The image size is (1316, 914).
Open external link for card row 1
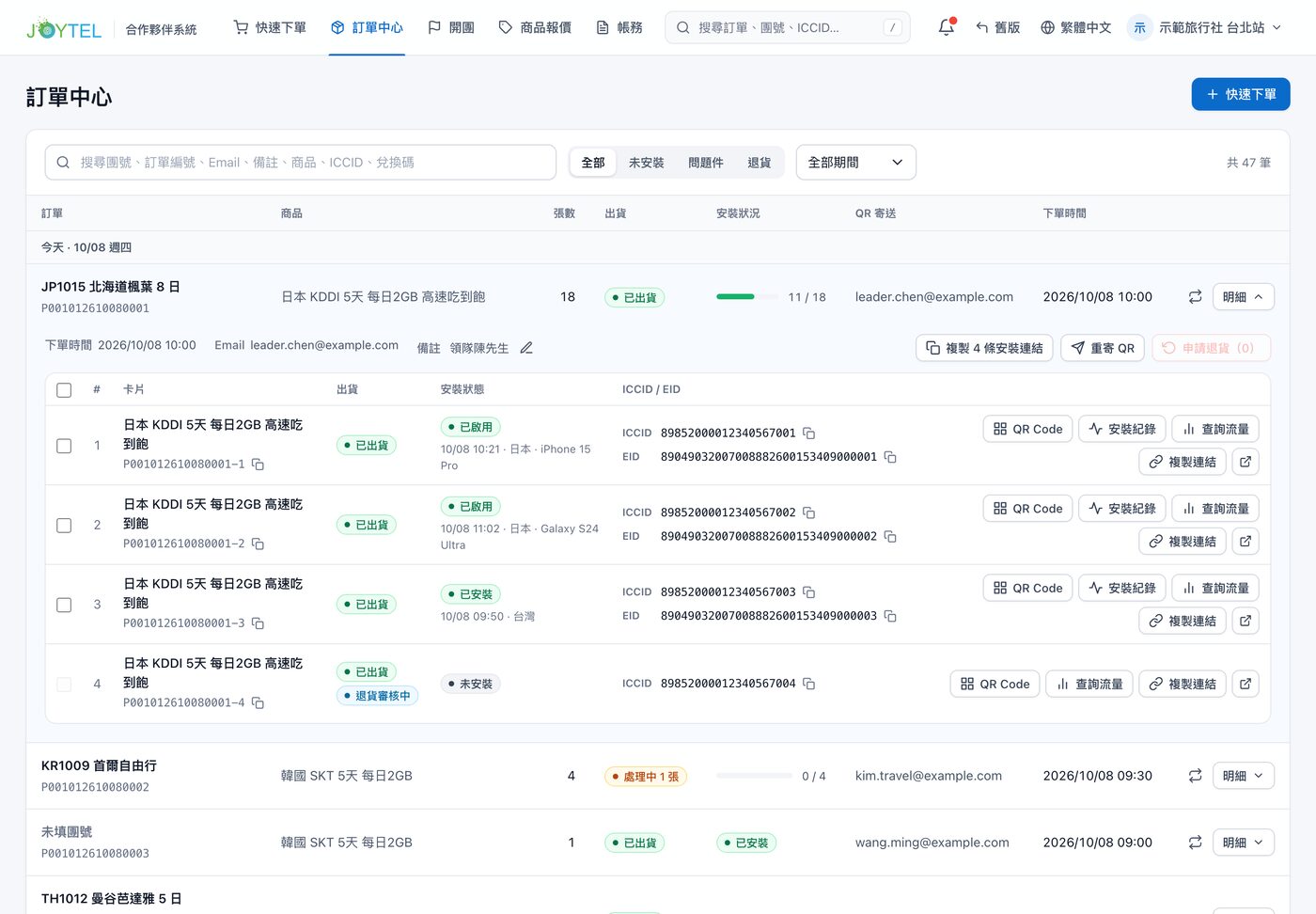(x=1245, y=462)
